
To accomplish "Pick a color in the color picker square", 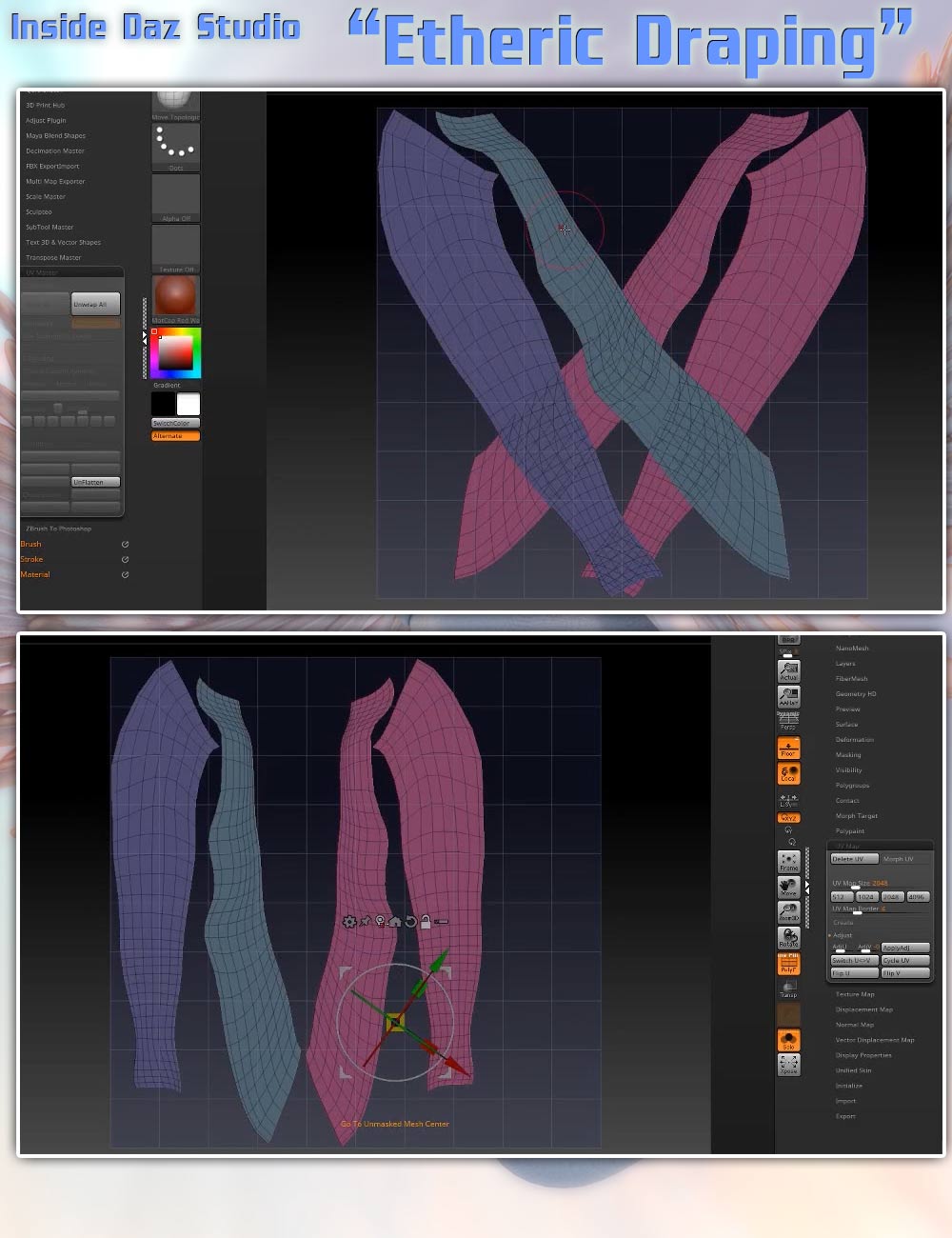I will [175, 354].
